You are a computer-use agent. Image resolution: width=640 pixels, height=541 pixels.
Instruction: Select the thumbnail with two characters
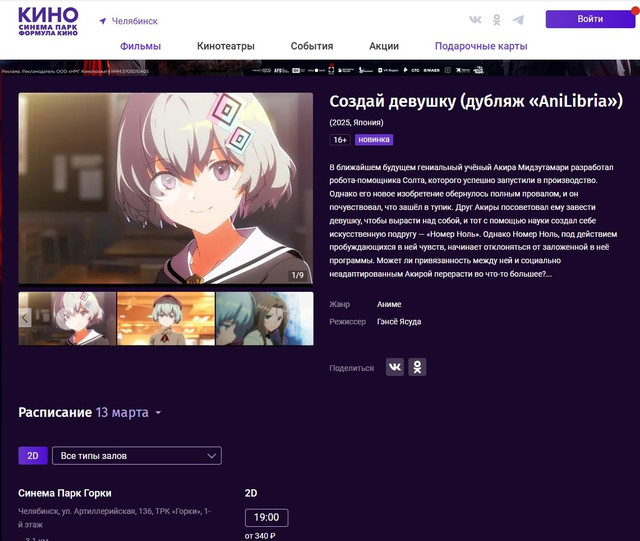coord(264,318)
